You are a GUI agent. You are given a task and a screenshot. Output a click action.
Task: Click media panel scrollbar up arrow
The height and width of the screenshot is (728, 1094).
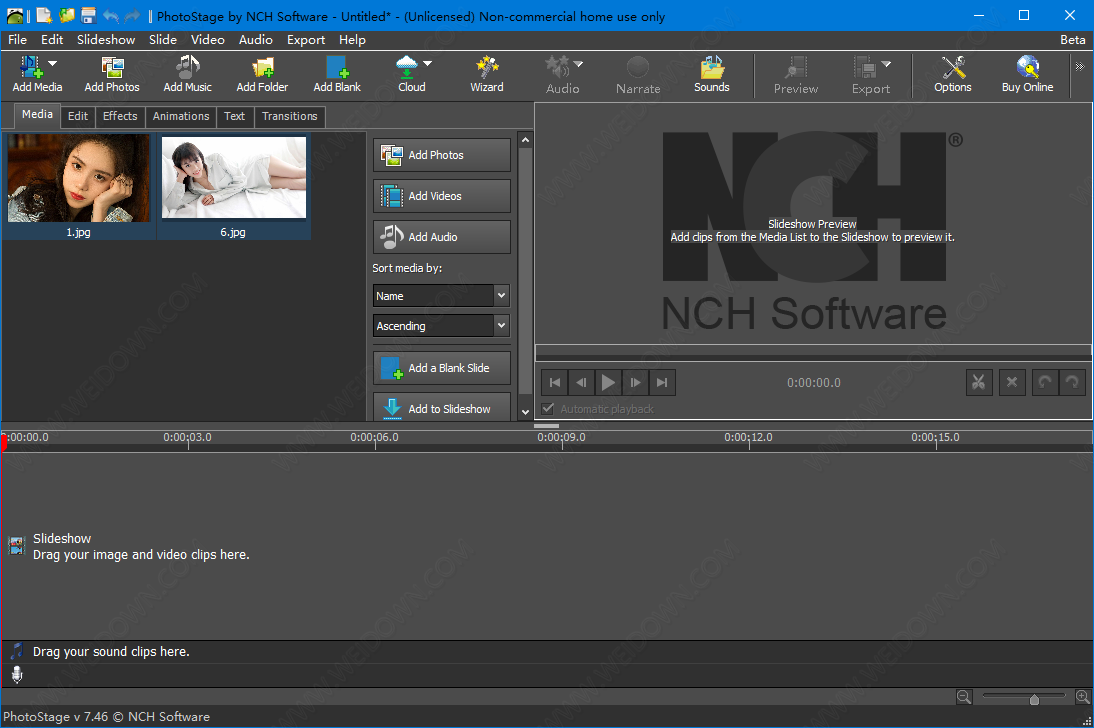click(525, 140)
